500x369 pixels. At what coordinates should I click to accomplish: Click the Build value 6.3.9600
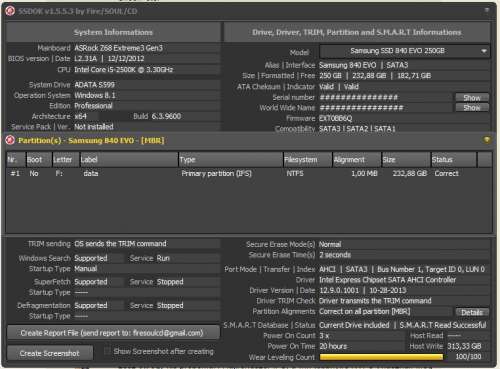(166, 116)
